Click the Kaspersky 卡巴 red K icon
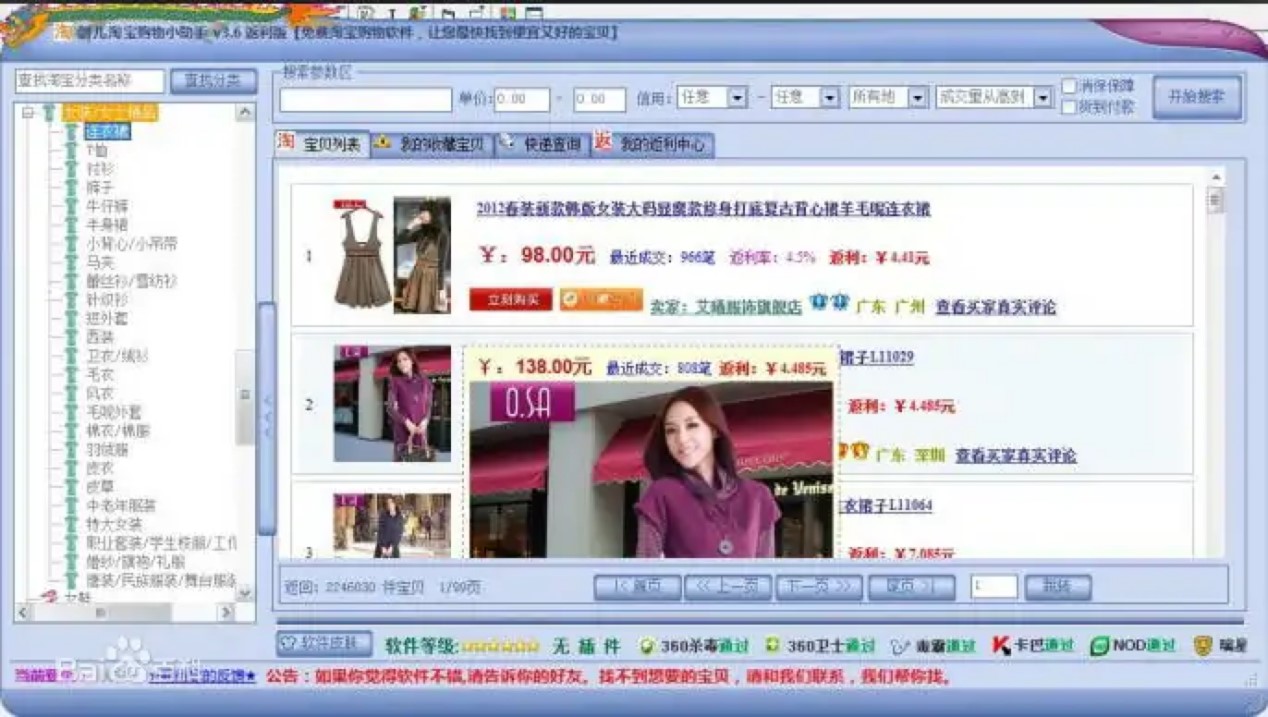 pos(1001,646)
